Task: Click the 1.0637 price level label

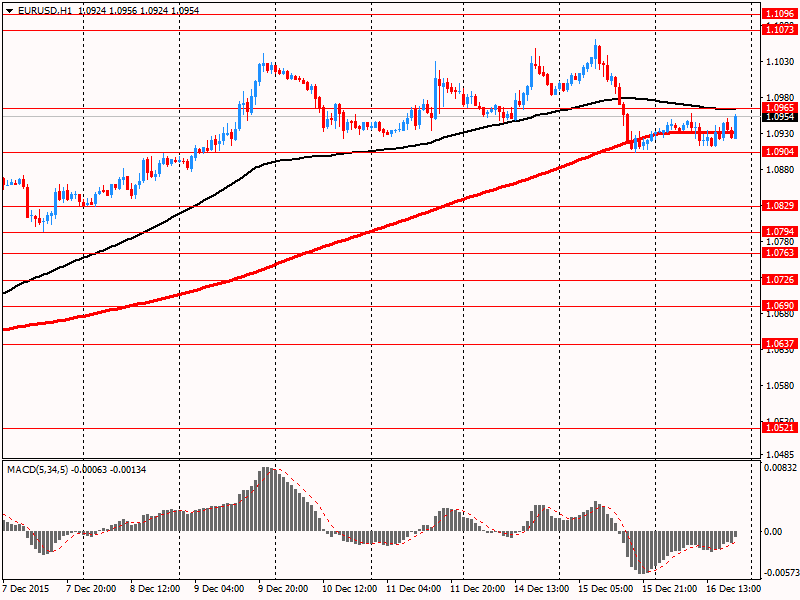Action: [779, 344]
